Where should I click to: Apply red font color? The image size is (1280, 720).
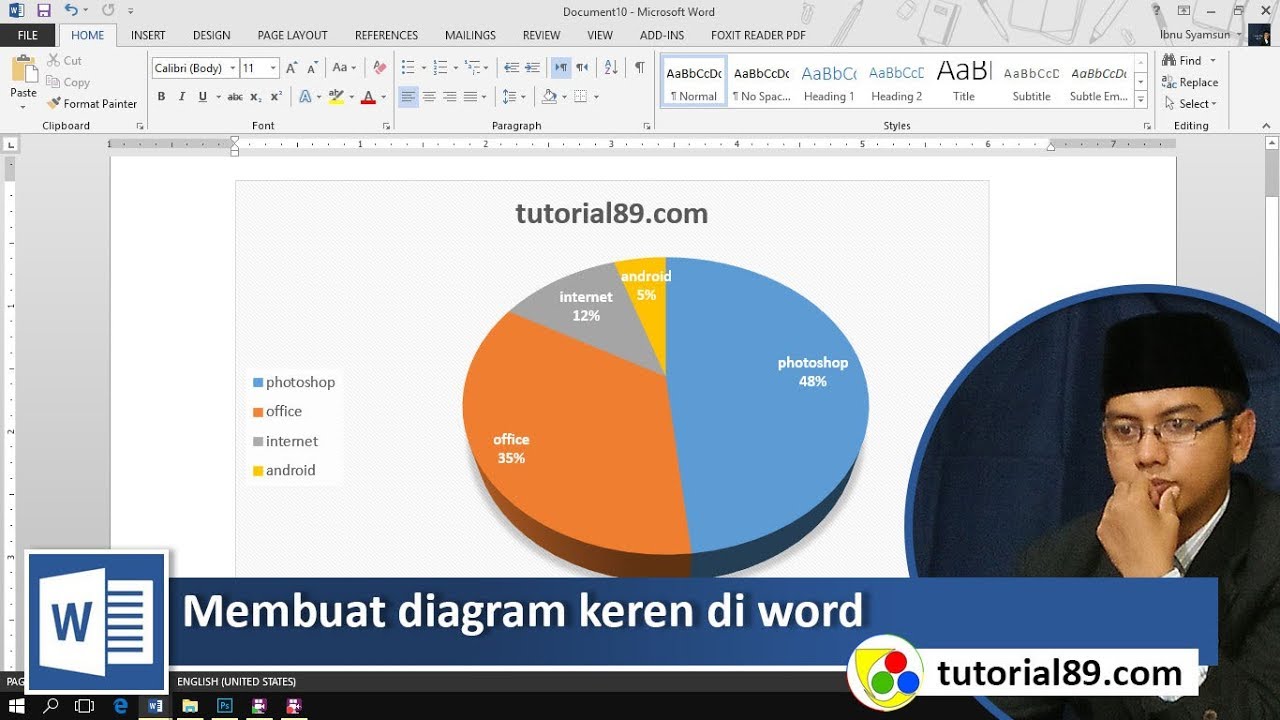(368, 97)
